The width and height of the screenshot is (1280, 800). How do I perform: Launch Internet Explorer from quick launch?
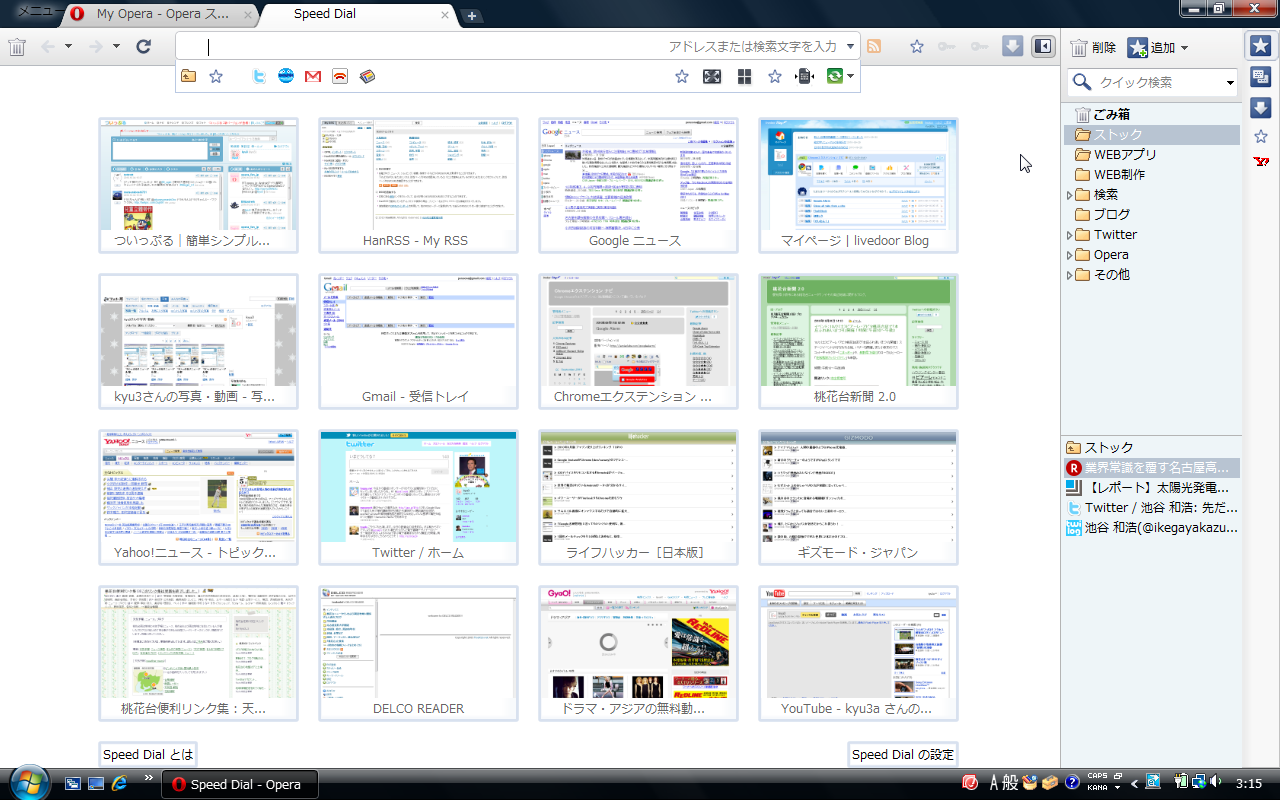(x=120, y=783)
